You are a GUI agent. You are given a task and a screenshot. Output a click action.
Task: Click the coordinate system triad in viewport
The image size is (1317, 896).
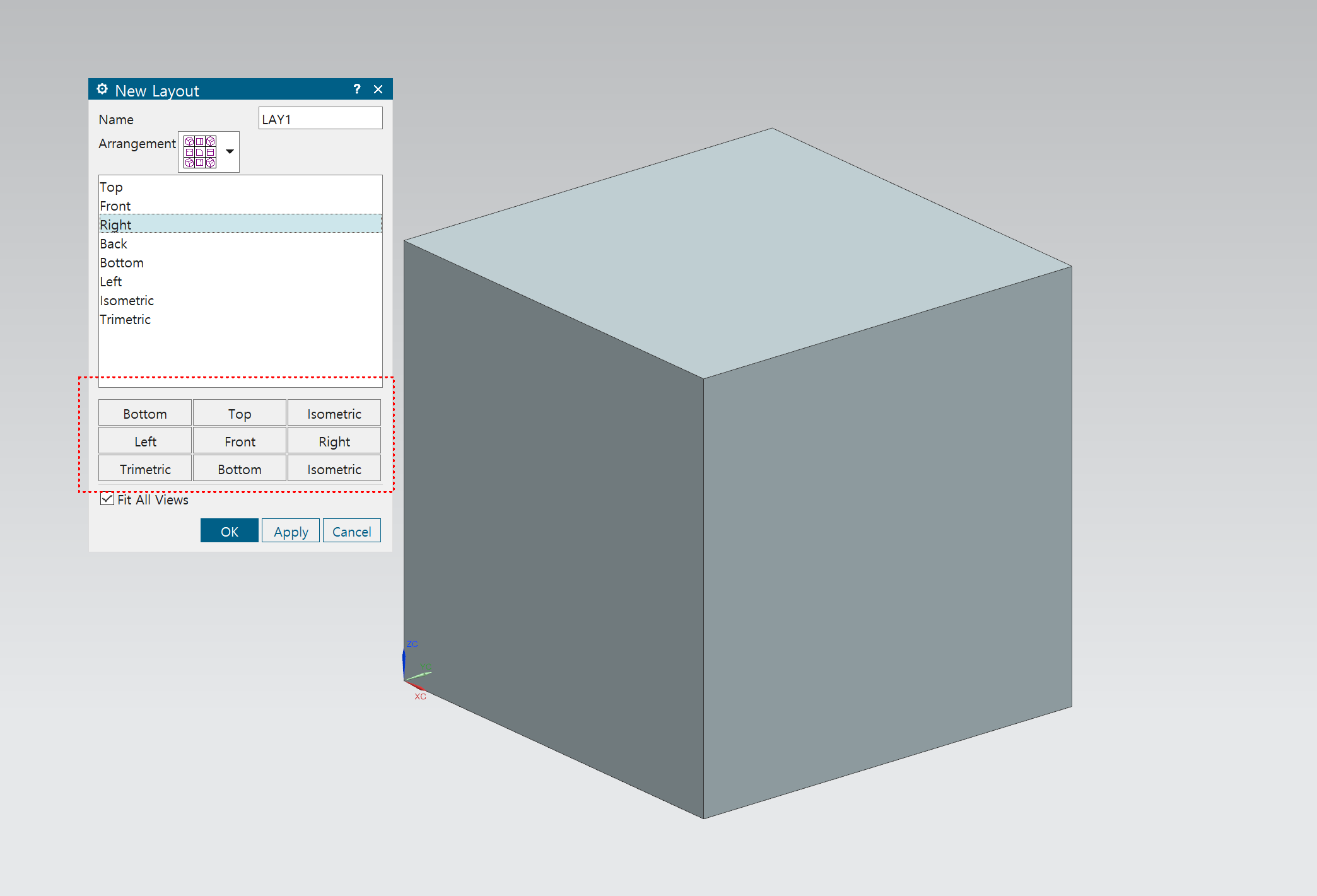pyautogui.click(x=416, y=670)
